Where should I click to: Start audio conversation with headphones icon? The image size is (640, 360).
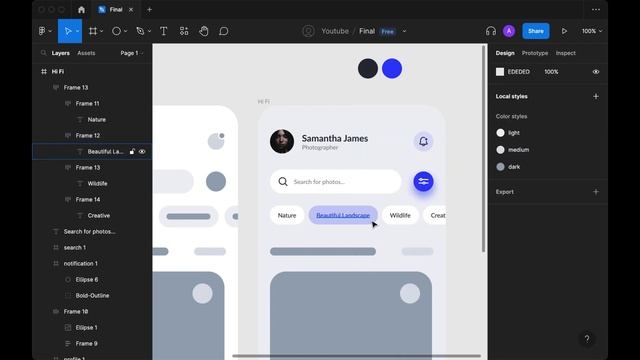(491, 31)
